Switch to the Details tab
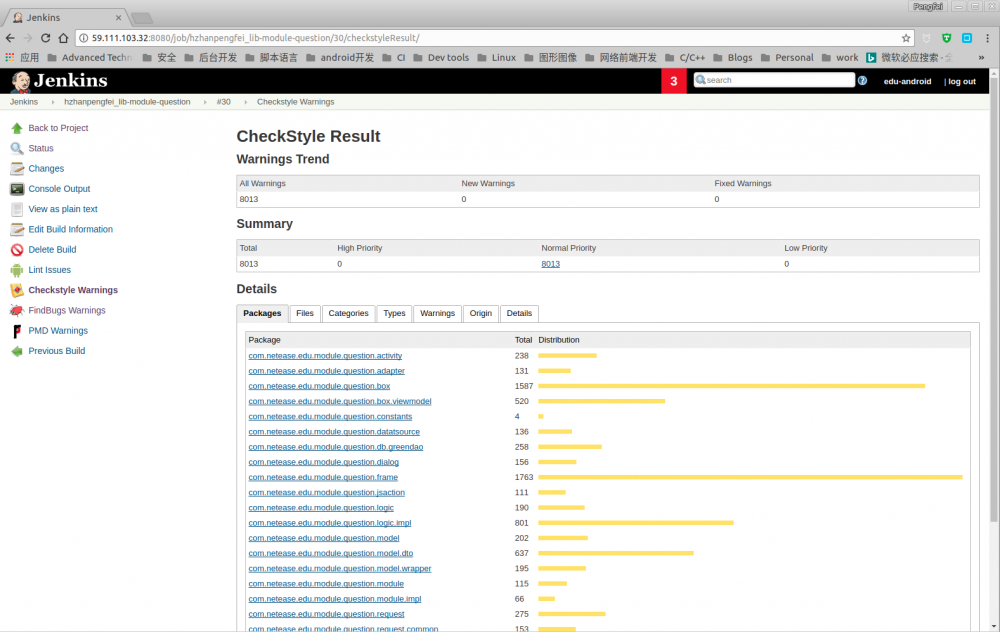 (519, 313)
